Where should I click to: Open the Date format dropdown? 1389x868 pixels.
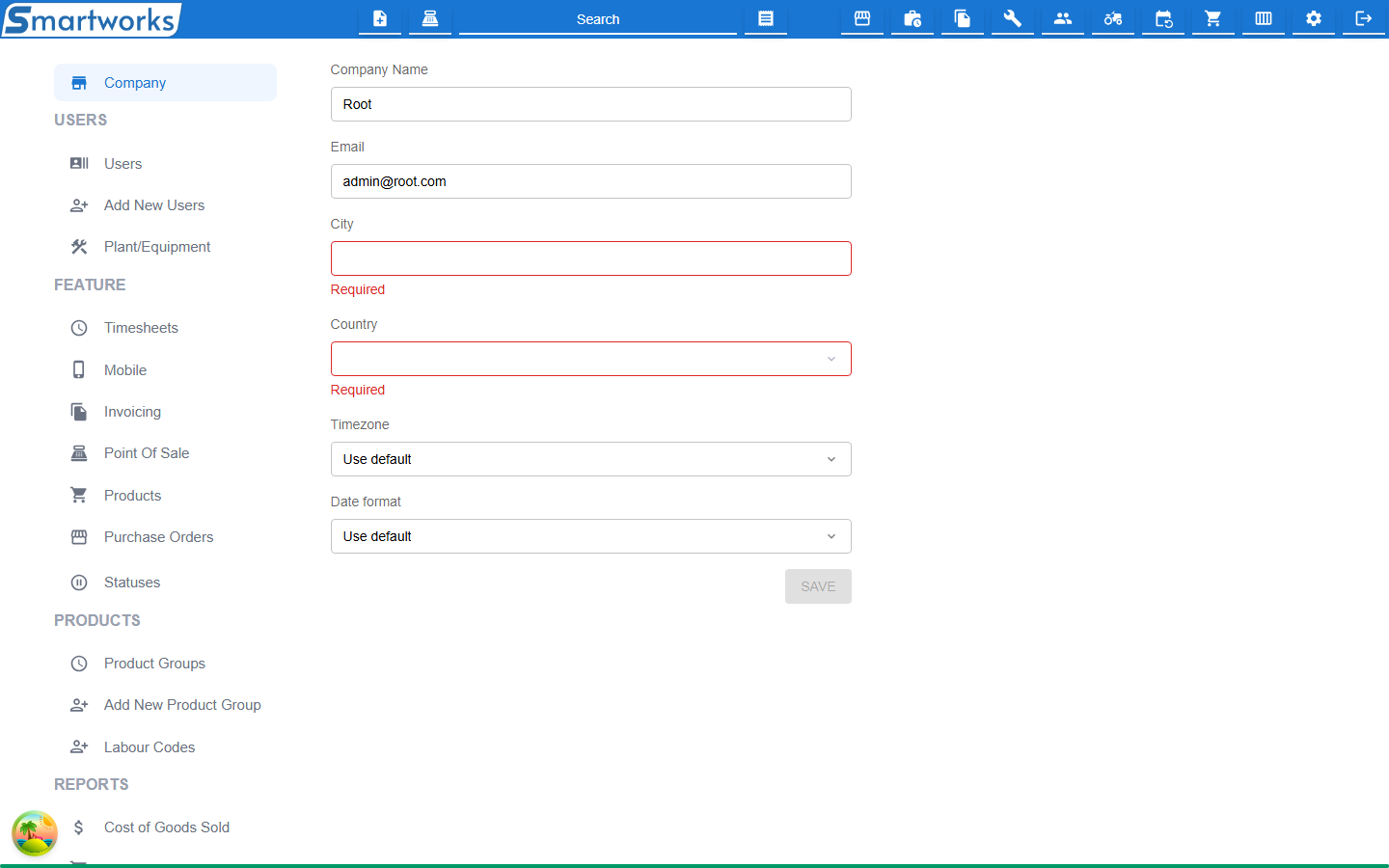click(x=591, y=536)
